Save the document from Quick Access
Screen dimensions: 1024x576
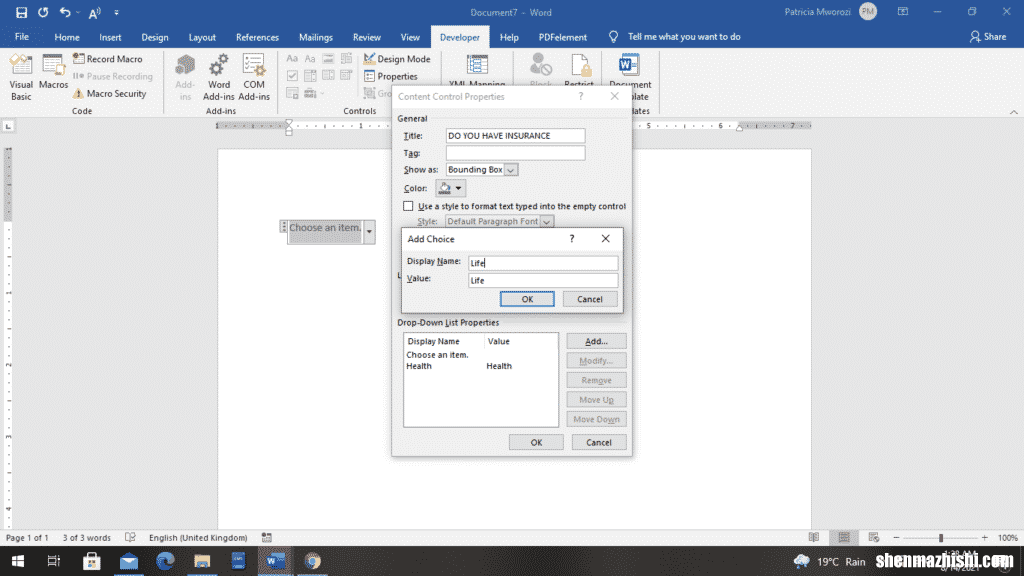pos(21,12)
